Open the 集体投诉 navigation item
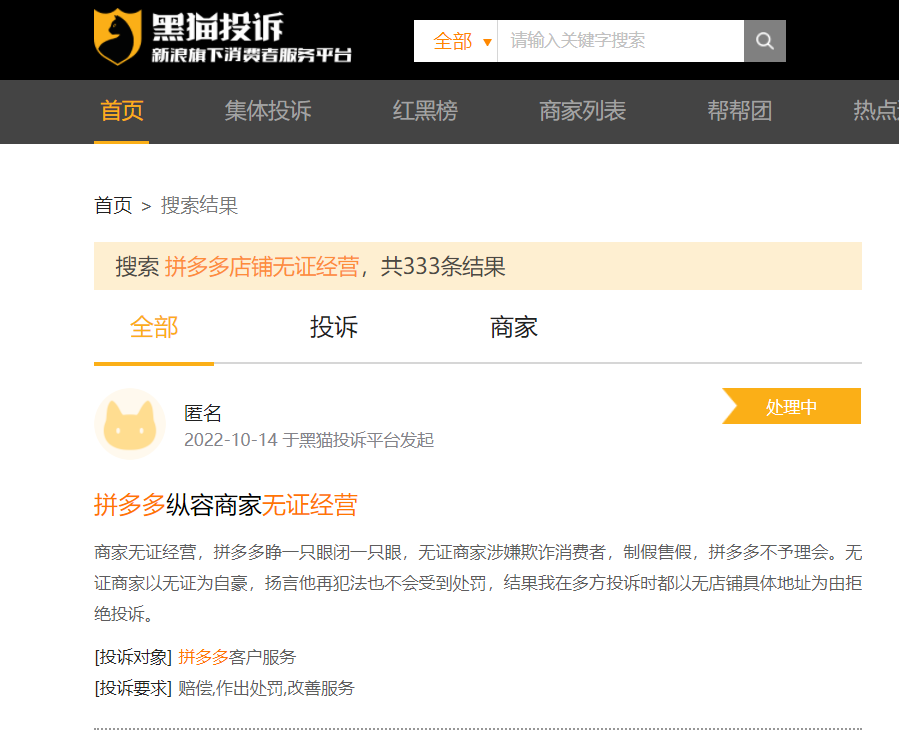The height and width of the screenshot is (742, 899). (268, 111)
